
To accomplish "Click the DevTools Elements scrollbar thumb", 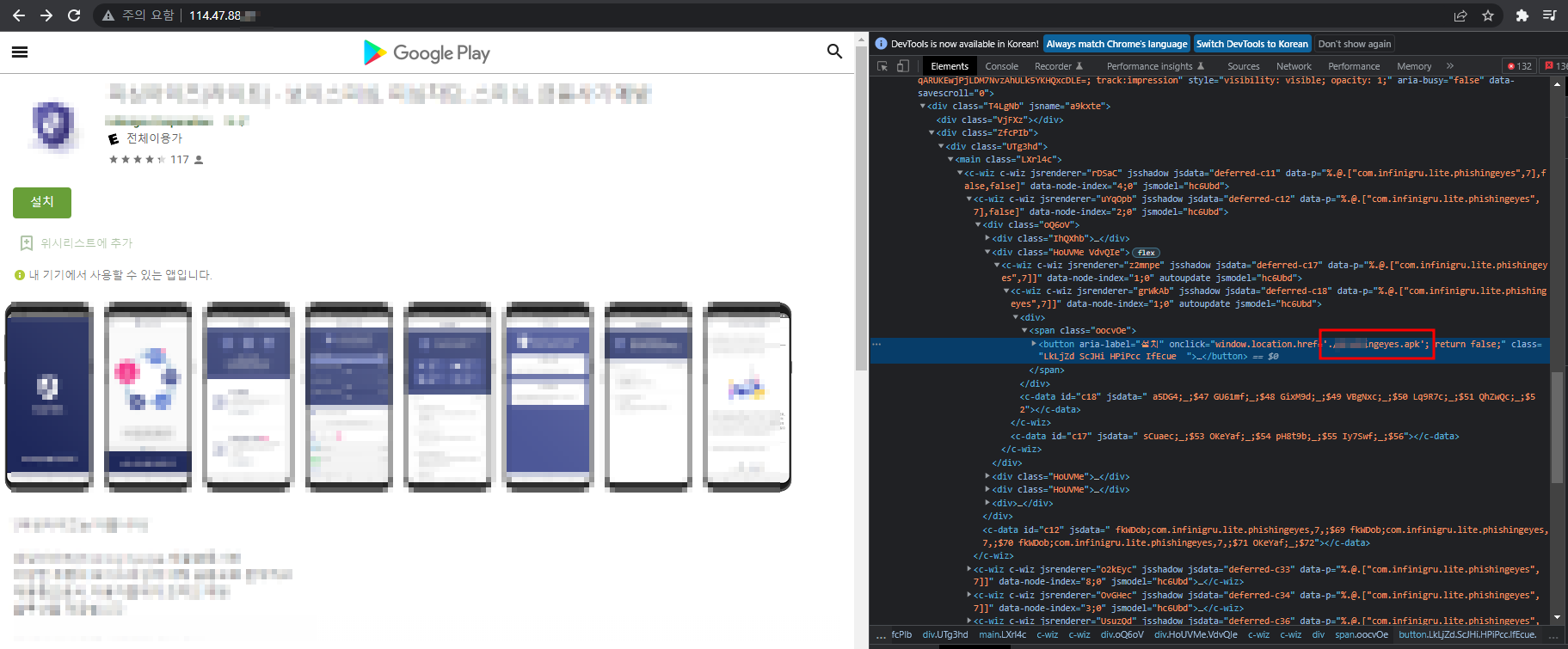I will [1557, 427].
